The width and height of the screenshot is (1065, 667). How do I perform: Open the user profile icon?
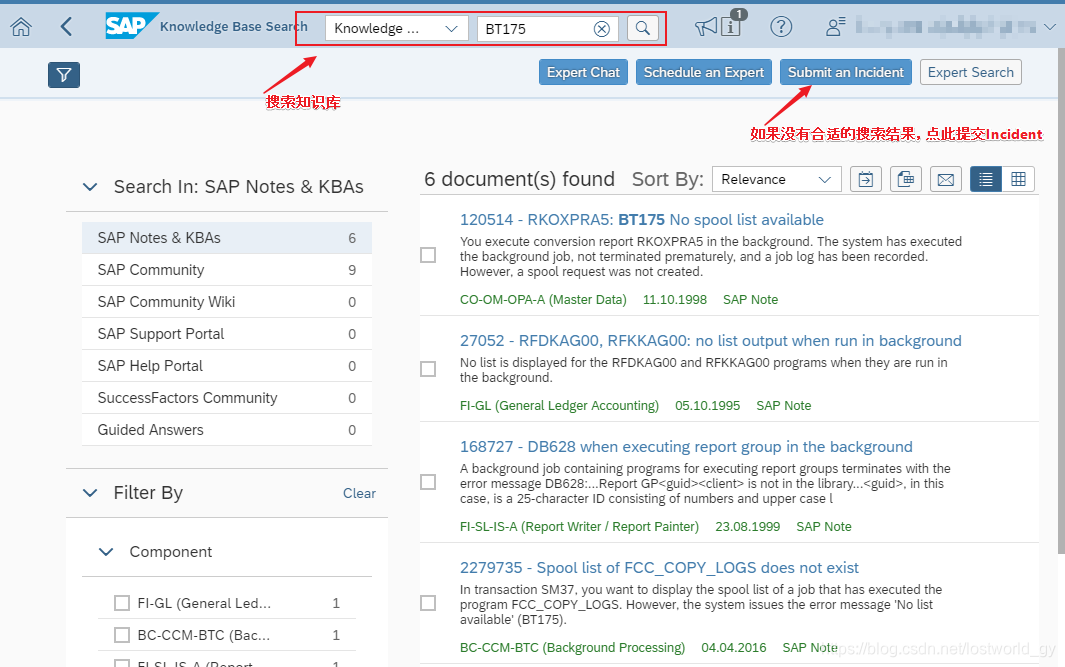[x=835, y=27]
